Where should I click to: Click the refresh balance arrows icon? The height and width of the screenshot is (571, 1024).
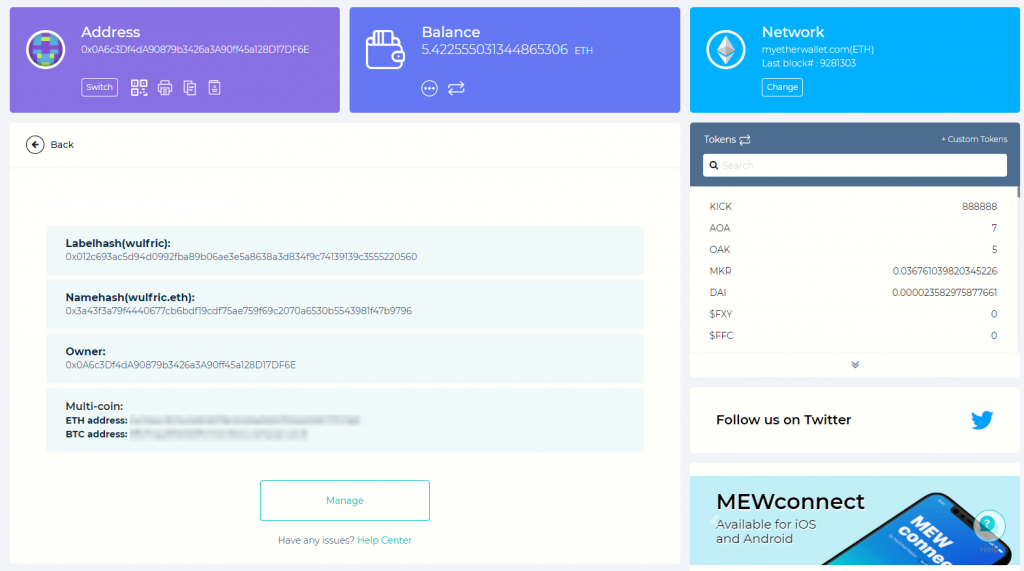tap(456, 88)
